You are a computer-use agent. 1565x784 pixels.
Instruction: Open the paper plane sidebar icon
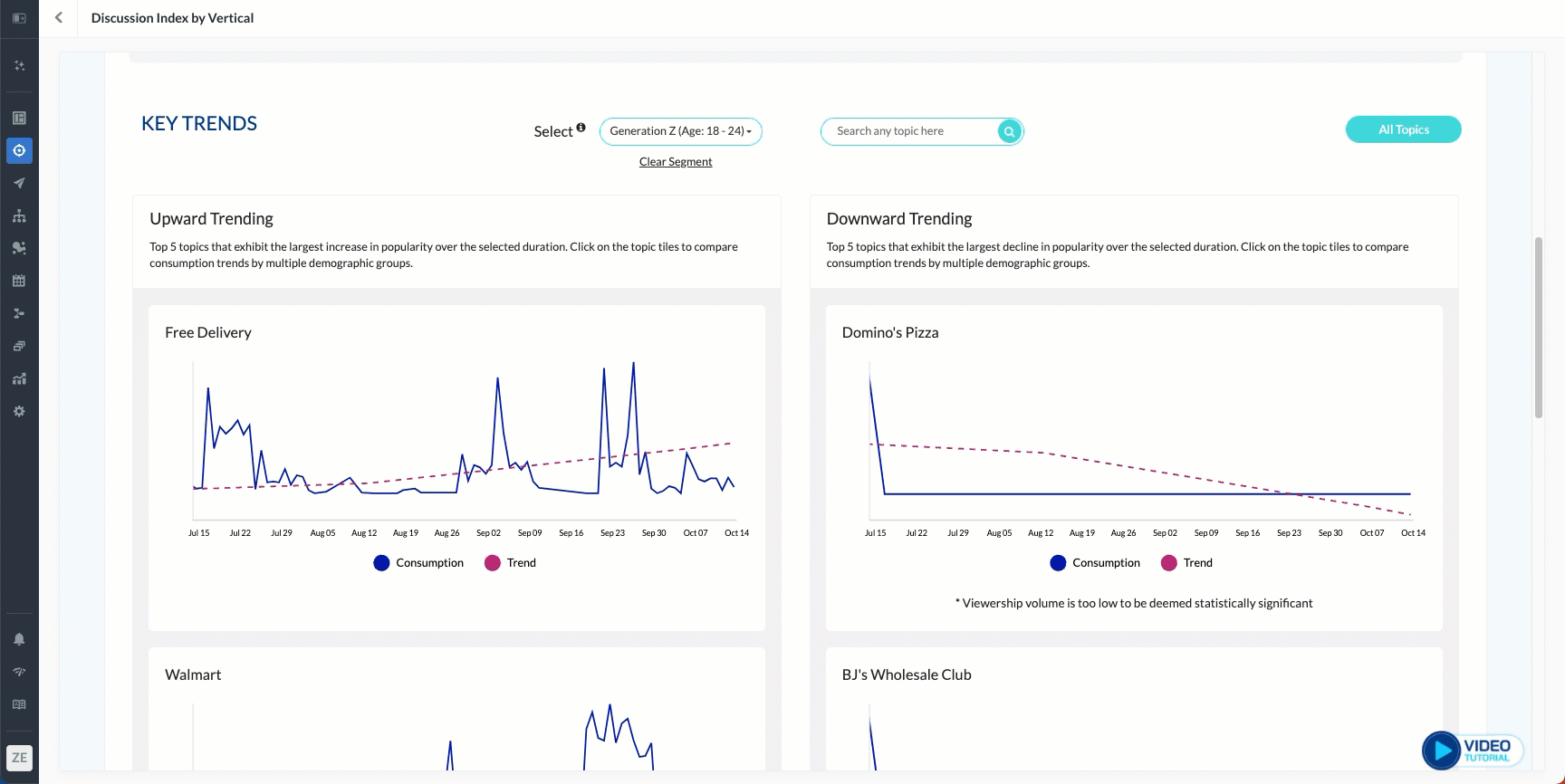[19, 183]
